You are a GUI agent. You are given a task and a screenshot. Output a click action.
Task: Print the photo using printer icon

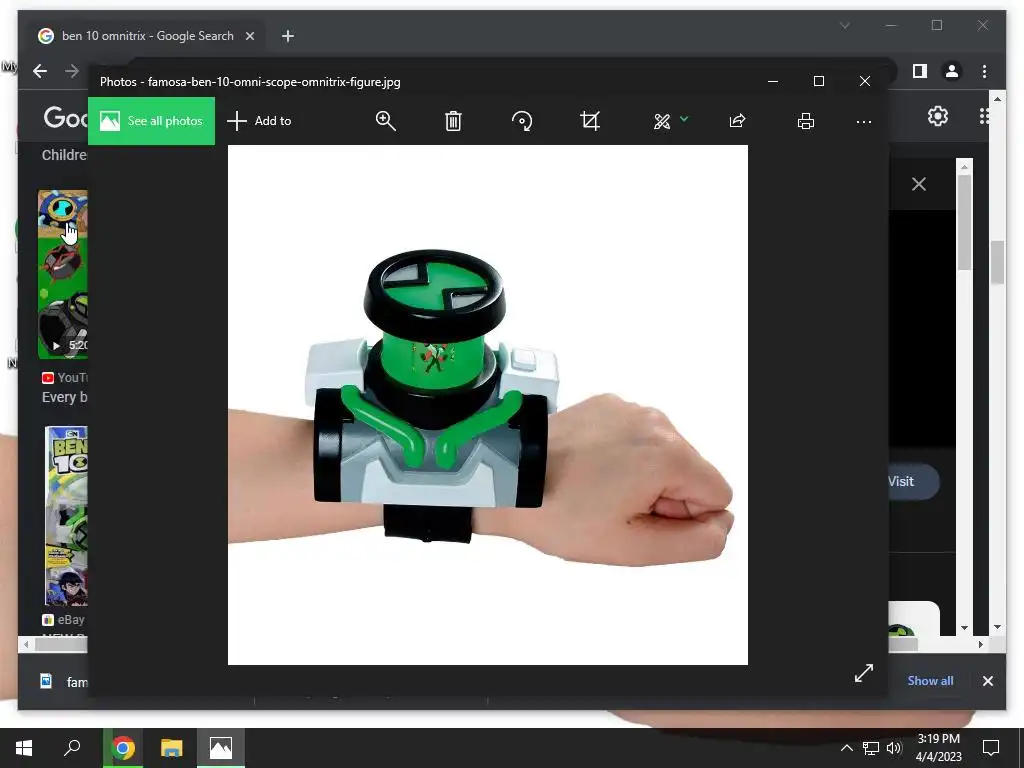click(x=806, y=121)
